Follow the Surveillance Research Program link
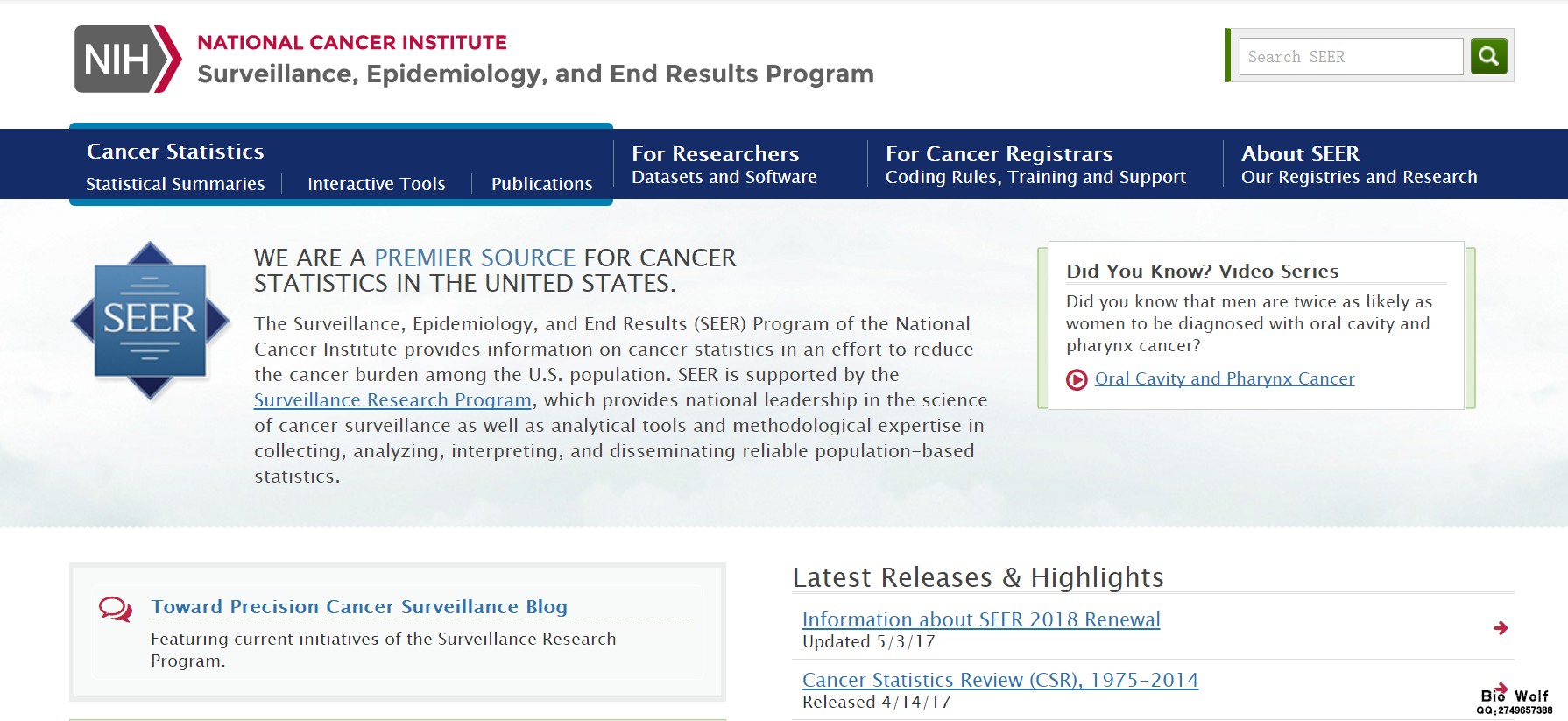The height and width of the screenshot is (721, 1568). (x=393, y=400)
